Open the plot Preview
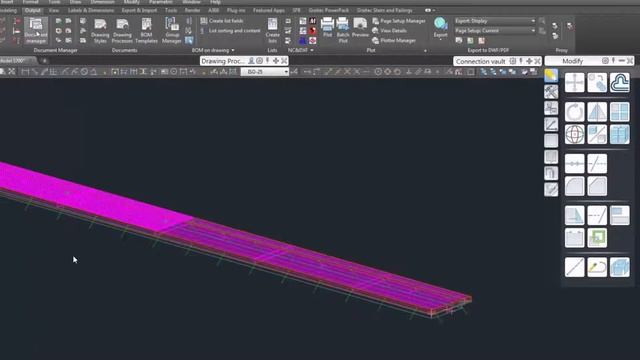The width and height of the screenshot is (640, 360). pyautogui.click(x=360, y=28)
